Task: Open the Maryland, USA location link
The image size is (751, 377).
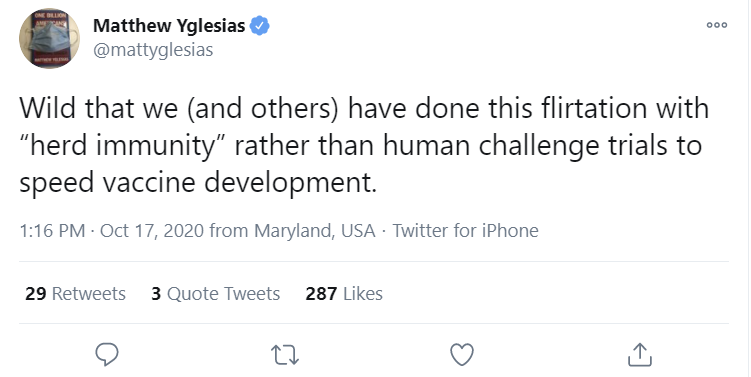Action: click(315, 230)
